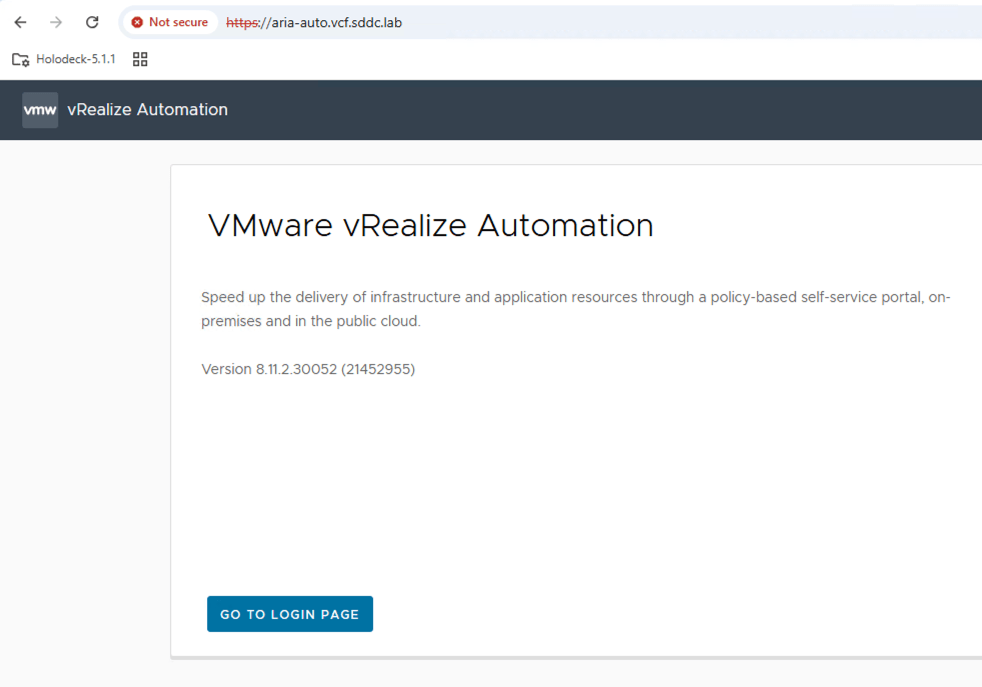The width and height of the screenshot is (982, 687).
Task: Click the vRealize Automation header title
Action: [x=147, y=110]
